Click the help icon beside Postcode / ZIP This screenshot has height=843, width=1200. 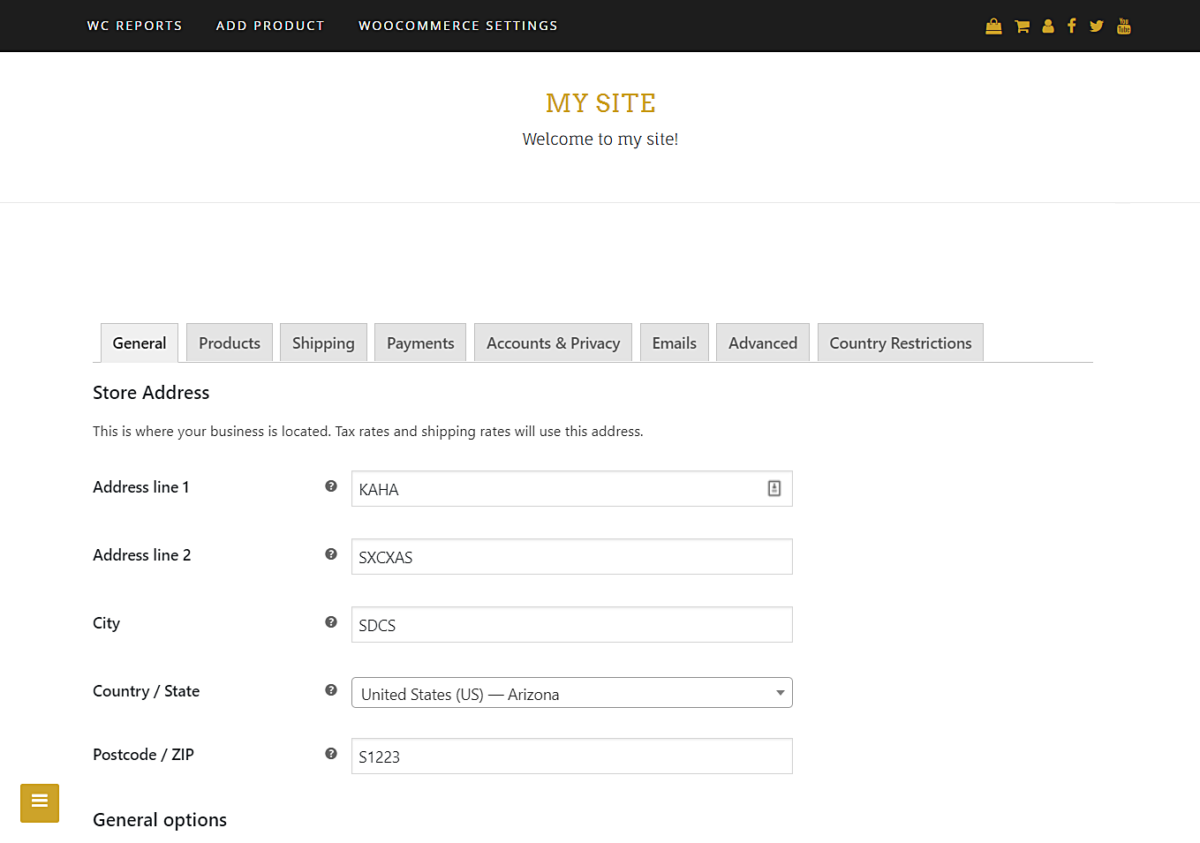[330, 753]
